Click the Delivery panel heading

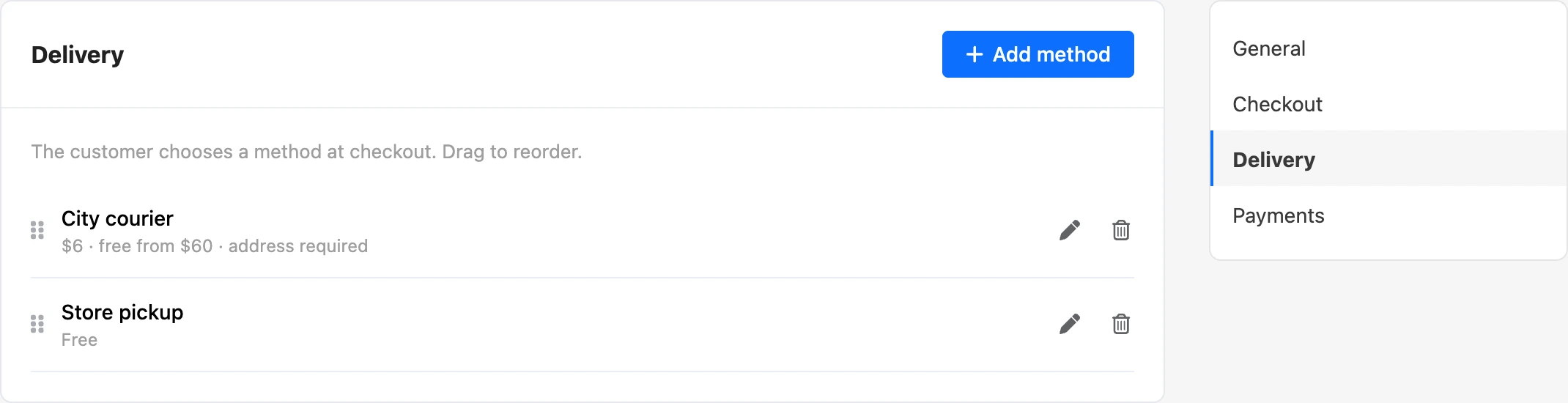tap(78, 55)
